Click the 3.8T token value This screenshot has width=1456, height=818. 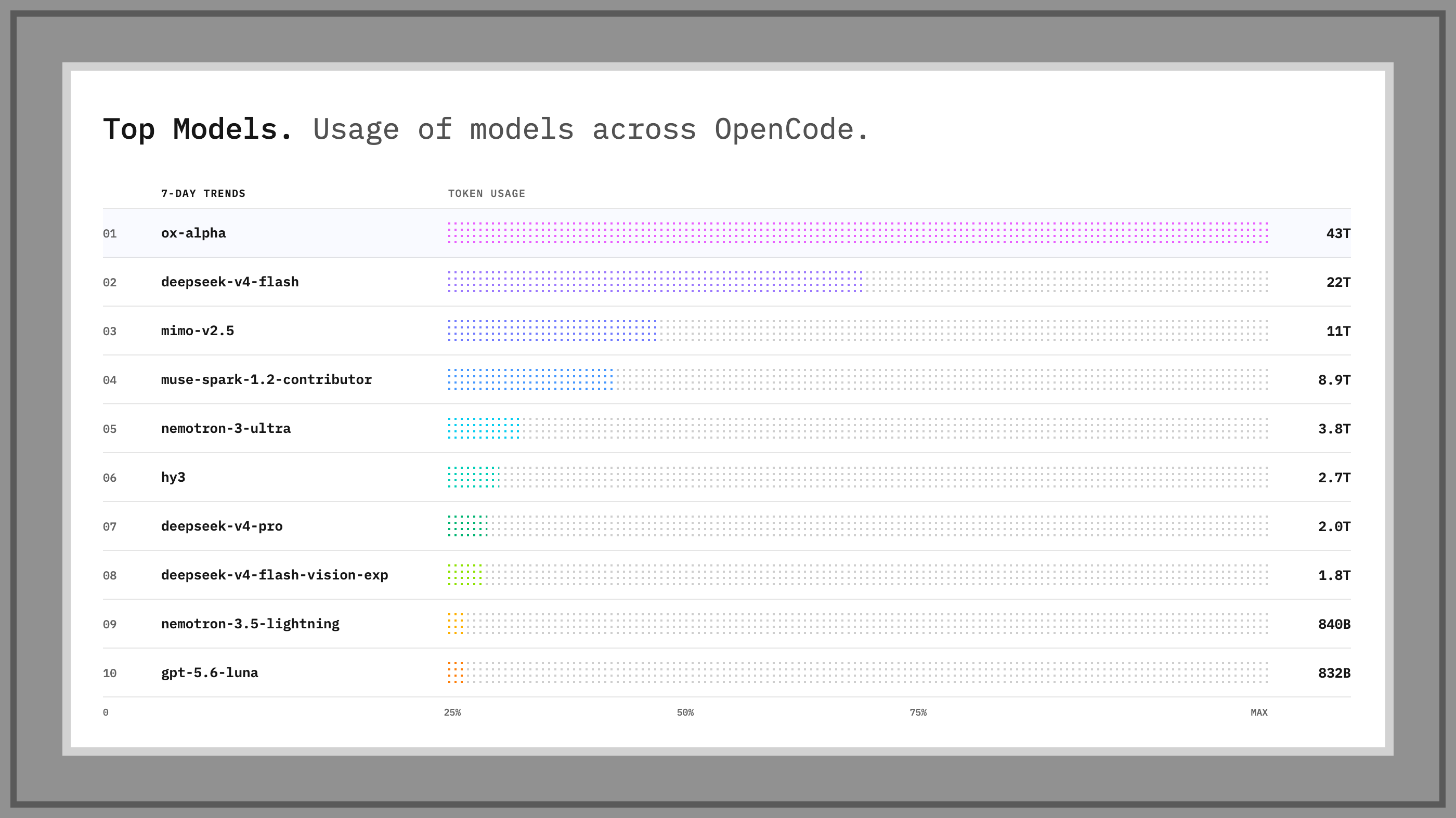point(1334,429)
